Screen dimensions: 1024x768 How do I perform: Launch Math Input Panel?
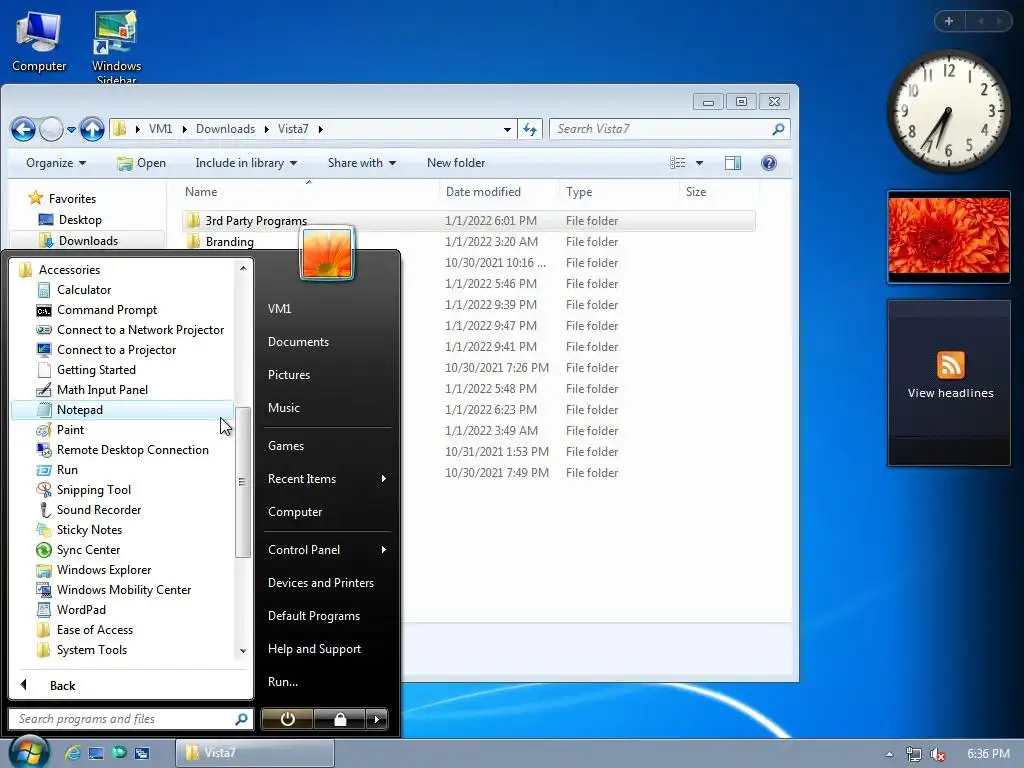[x=102, y=390]
